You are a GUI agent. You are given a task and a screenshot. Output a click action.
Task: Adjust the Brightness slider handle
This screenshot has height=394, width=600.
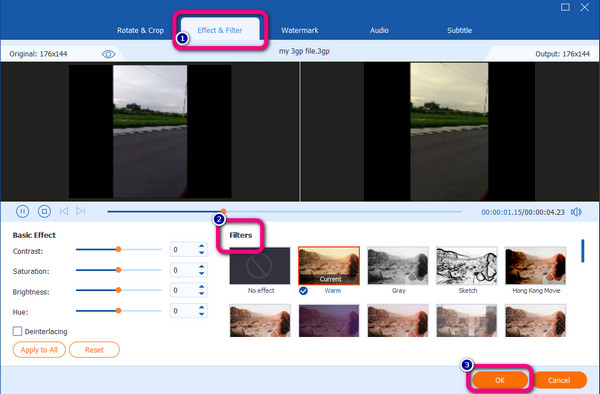tap(119, 290)
